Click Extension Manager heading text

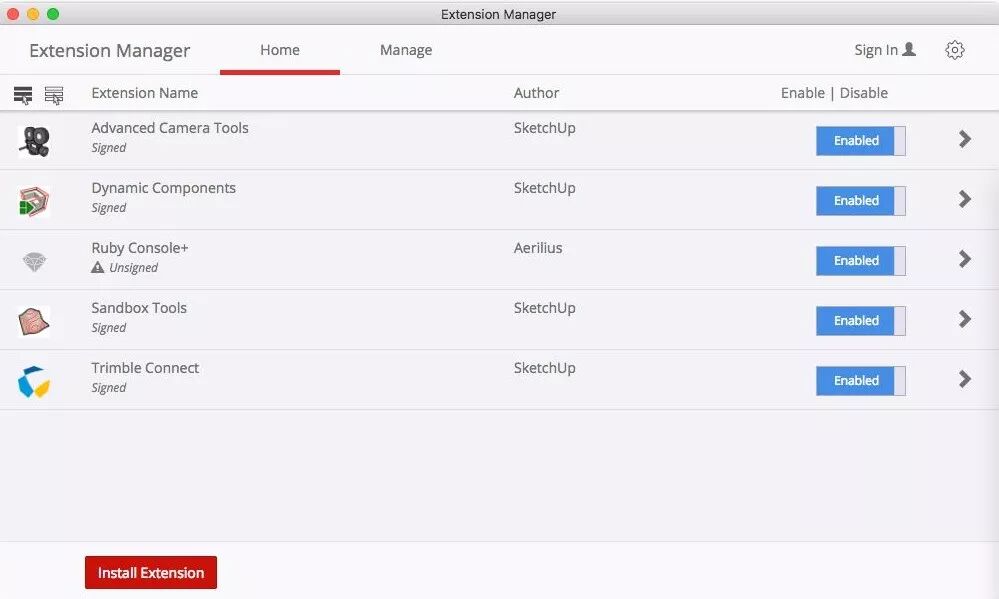110,50
